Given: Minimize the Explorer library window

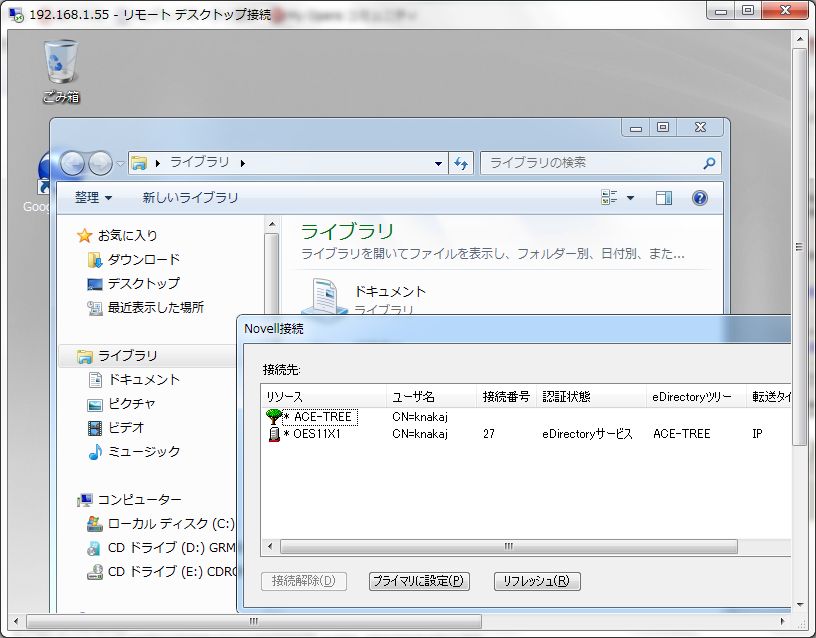Looking at the screenshot, I should [635, 127].
